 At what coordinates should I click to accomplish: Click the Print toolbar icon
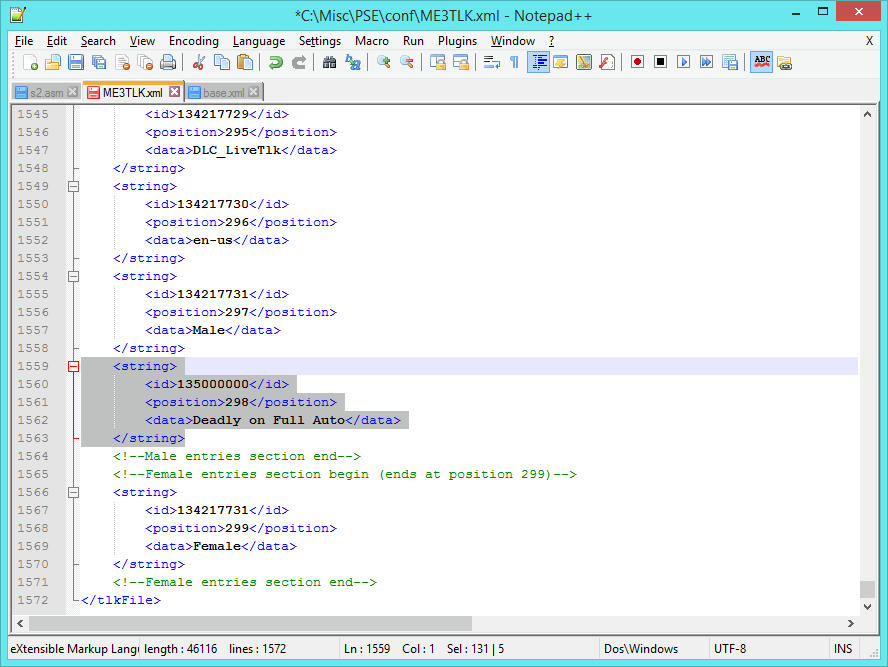168,62
